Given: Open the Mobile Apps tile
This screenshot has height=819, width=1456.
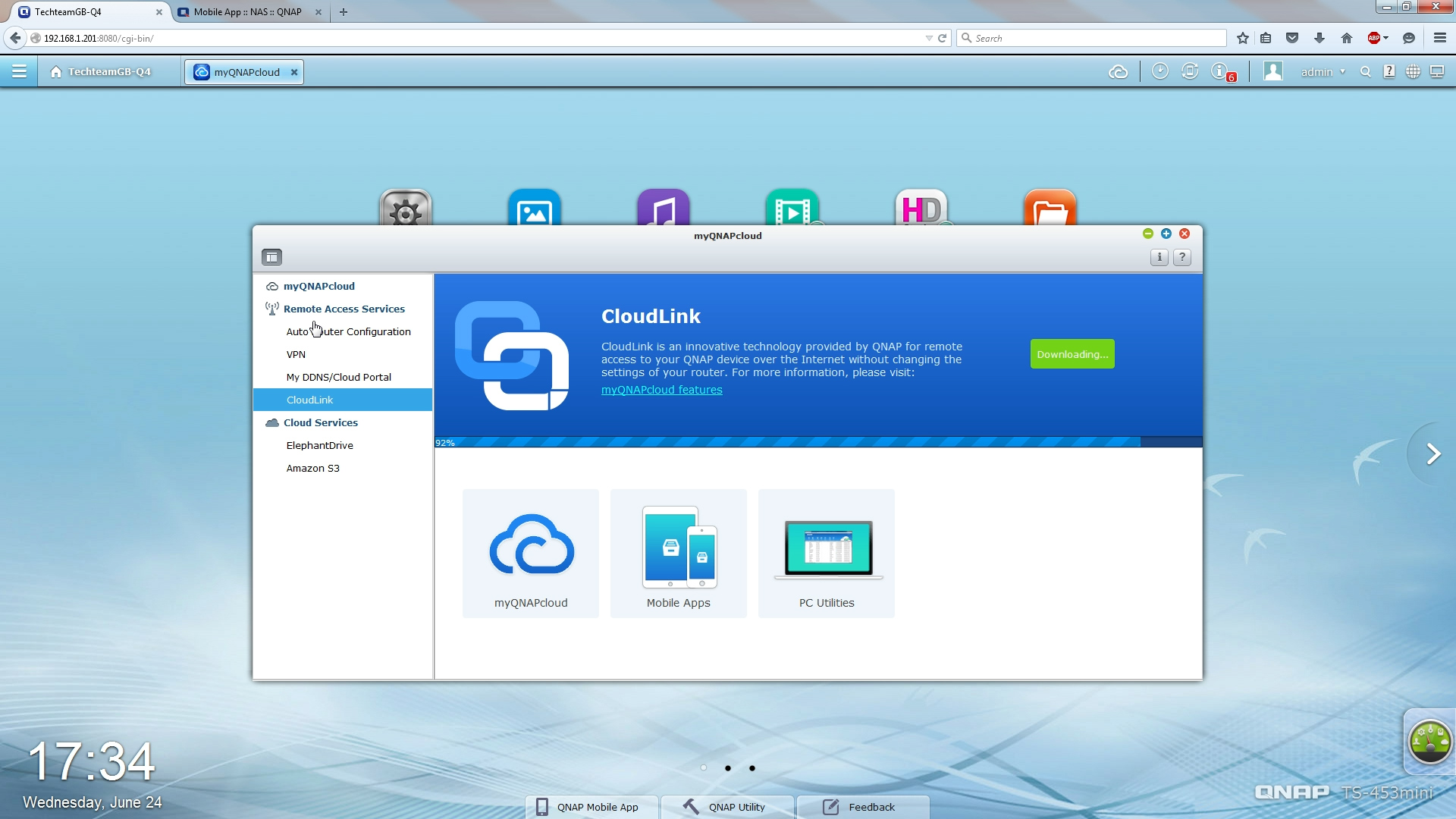Looking at the screenshot, I should tap(678, 554).
